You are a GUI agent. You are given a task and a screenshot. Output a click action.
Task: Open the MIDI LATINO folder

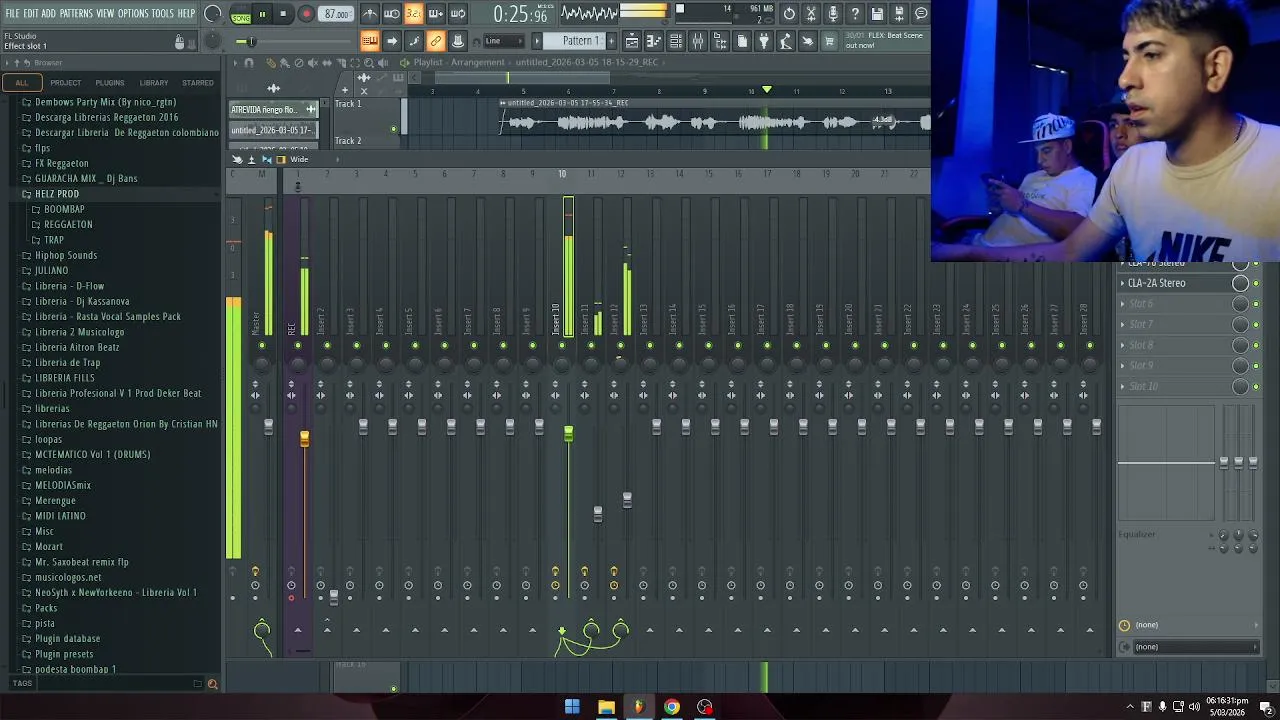60,516
